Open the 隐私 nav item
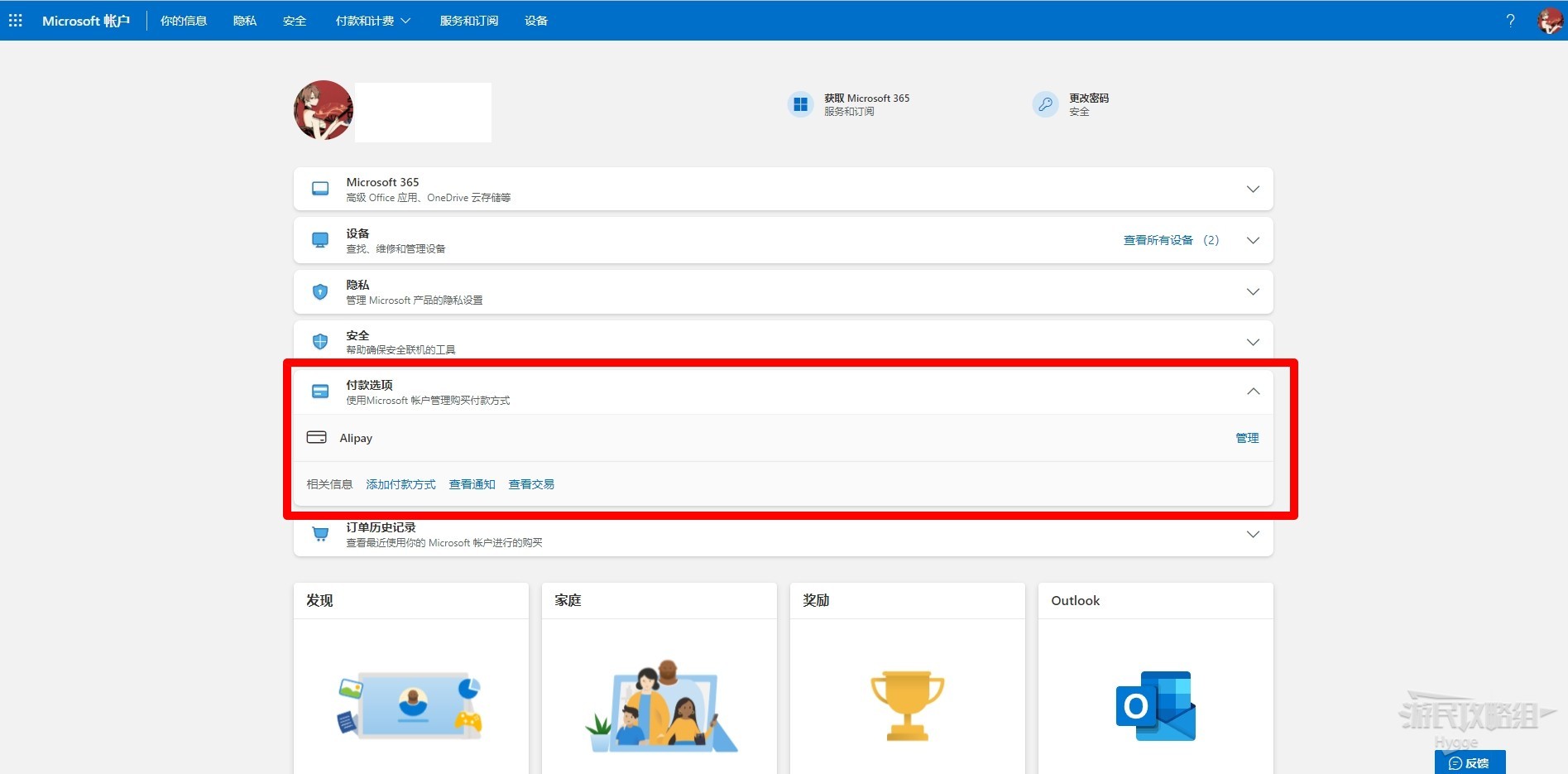 pos(245,21)
